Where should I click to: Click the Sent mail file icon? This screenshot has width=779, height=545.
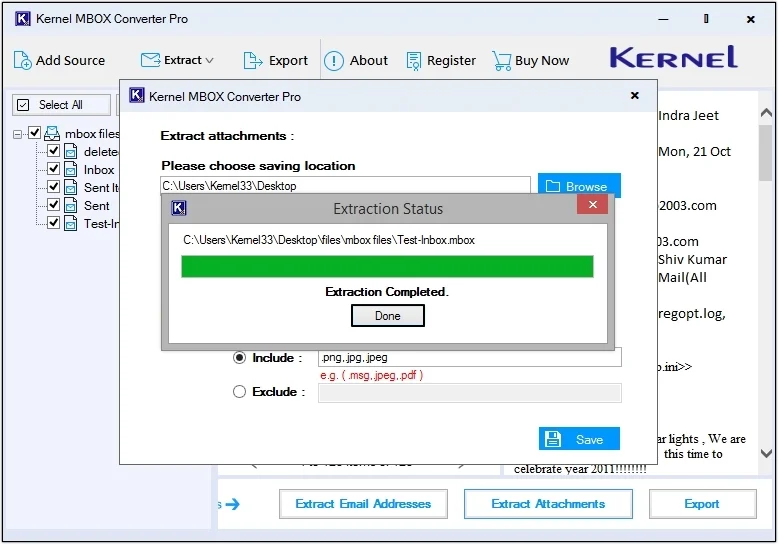[71, 205]
